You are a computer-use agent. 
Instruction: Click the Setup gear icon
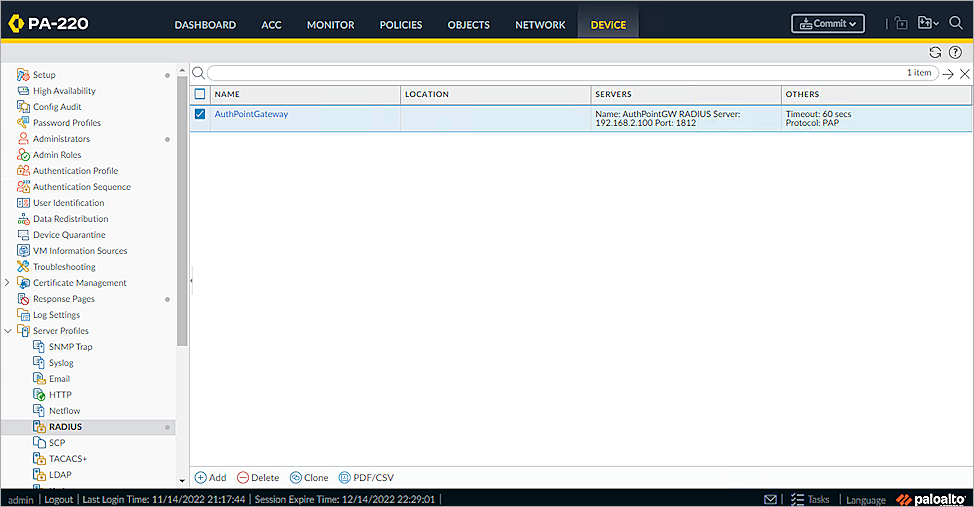[23, 75]
